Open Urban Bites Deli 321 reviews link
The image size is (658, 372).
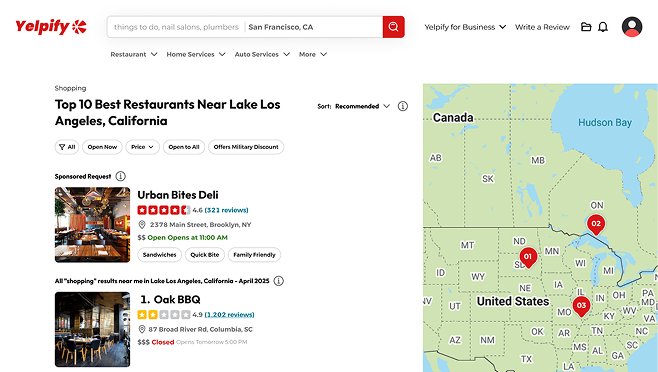tap(226, 210)
